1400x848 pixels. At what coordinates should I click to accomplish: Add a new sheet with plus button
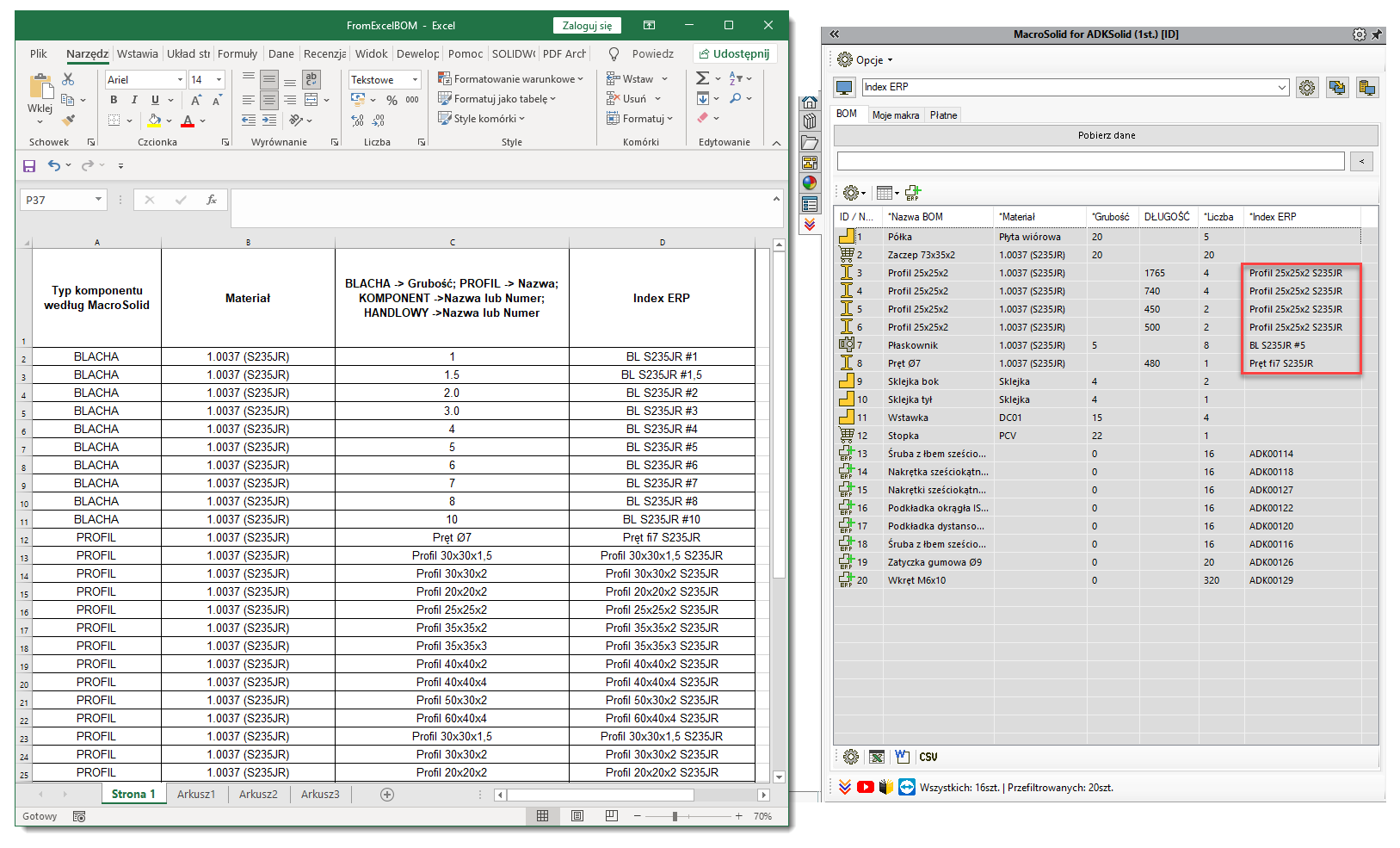(387, 795)
